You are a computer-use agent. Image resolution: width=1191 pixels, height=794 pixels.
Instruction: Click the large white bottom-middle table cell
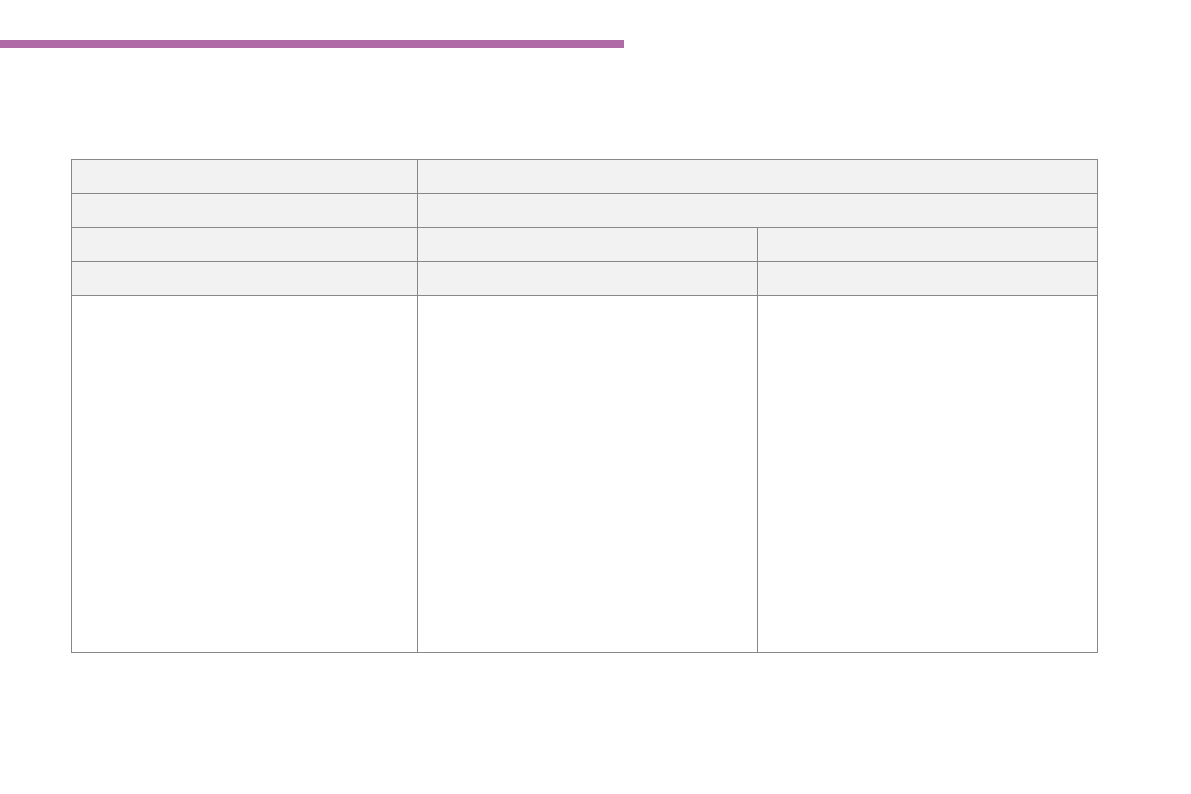coord(587,473)
